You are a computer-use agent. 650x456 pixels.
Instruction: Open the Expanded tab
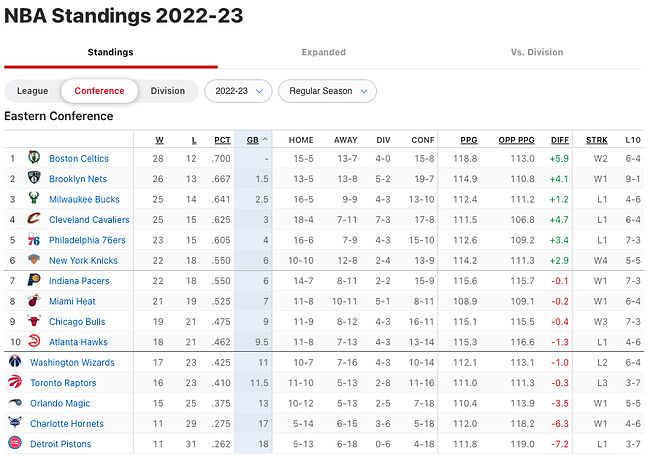tap(324, 52)
